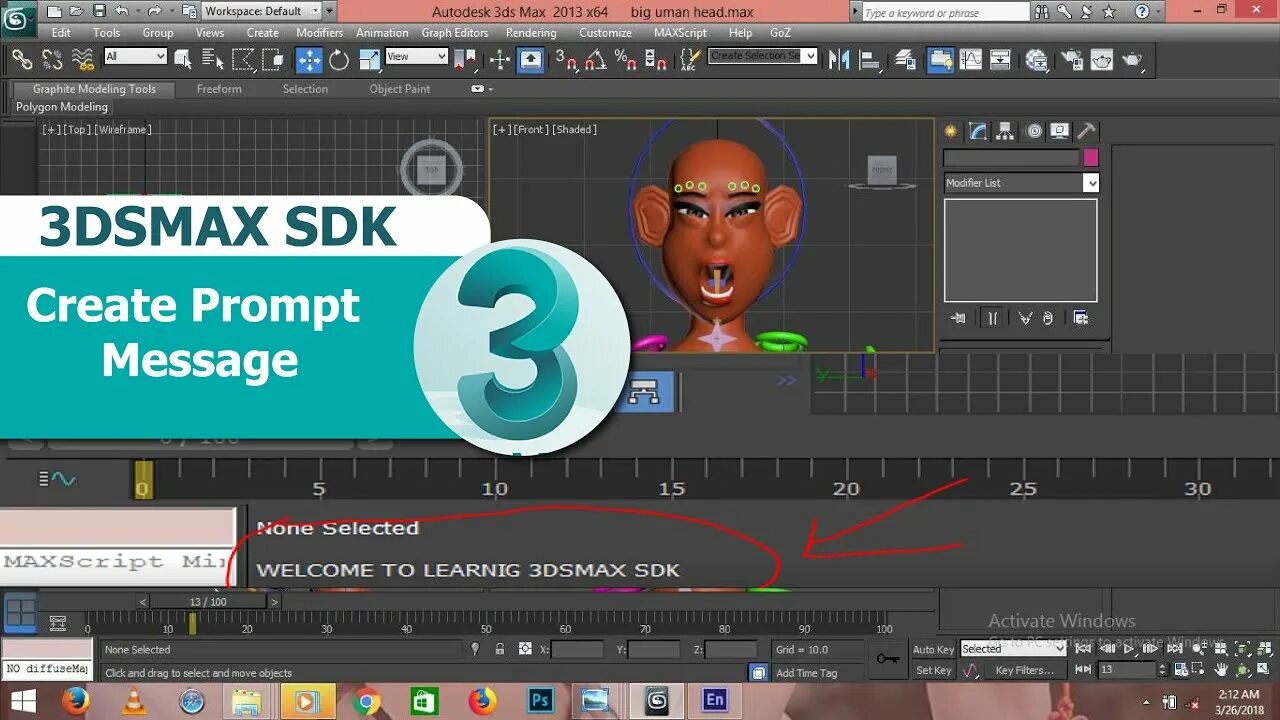1280x720 pixels.
Task: Open the reference coordinate system View dropdown
Action: [416, 57]
